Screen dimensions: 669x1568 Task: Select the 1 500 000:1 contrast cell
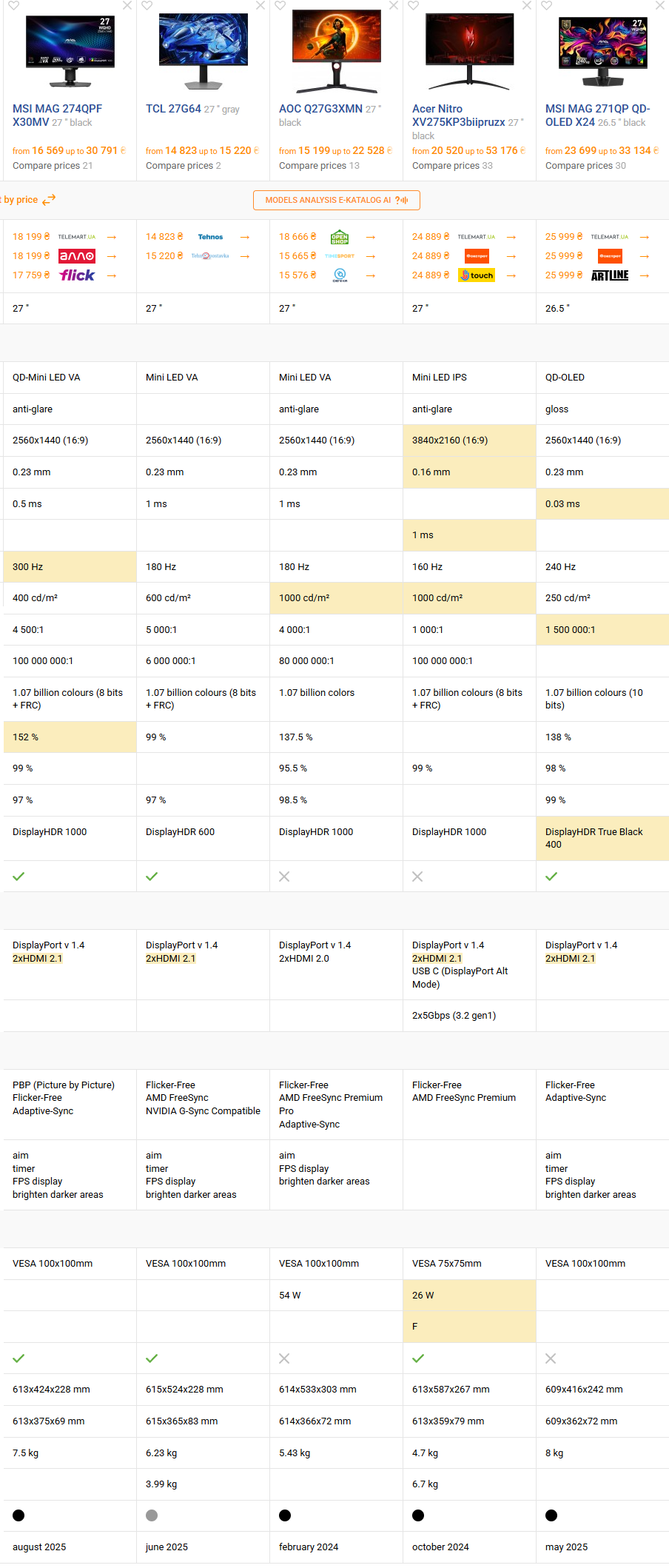[x=602, y=630]
